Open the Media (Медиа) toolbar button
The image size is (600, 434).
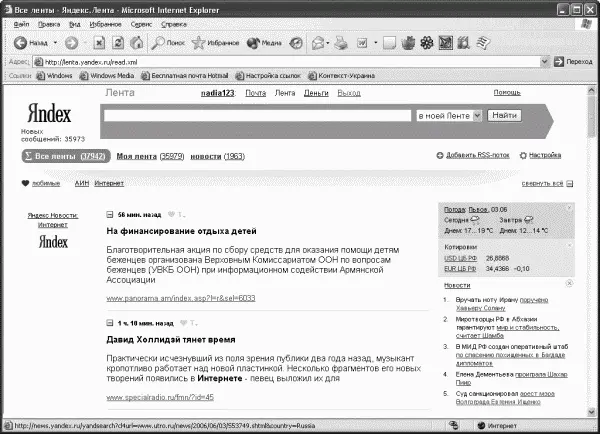(264, 43)
